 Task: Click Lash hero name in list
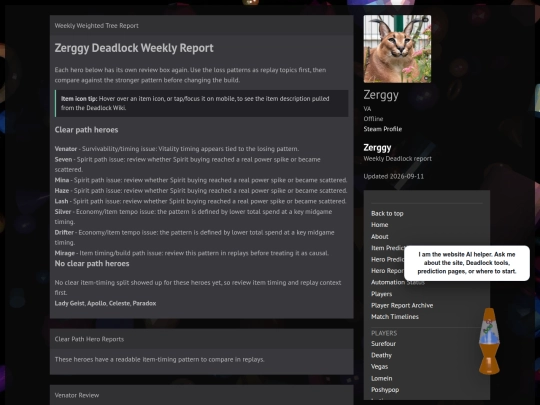[x=61, y=201]
